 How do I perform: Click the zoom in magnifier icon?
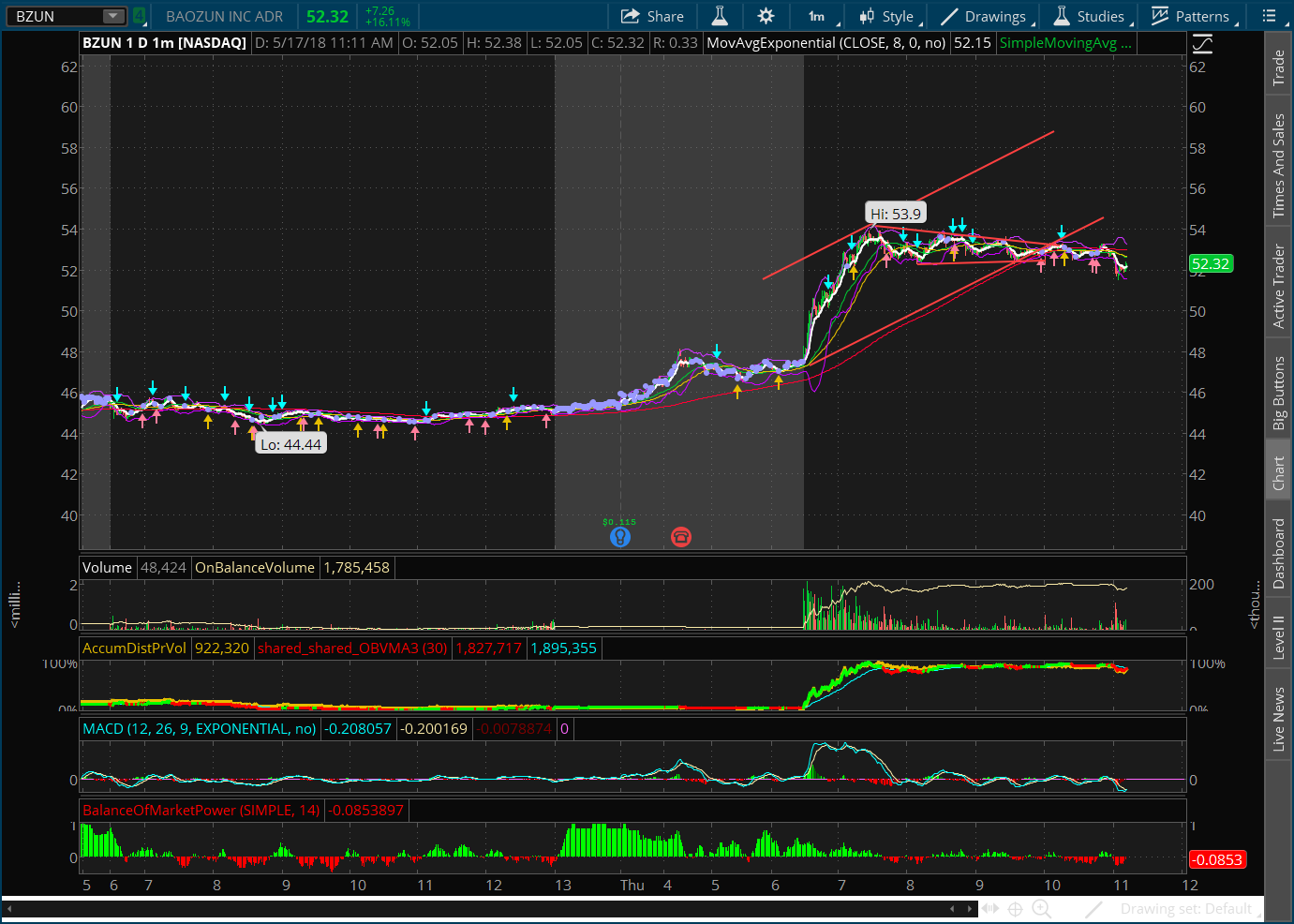tap(1041, 908)
